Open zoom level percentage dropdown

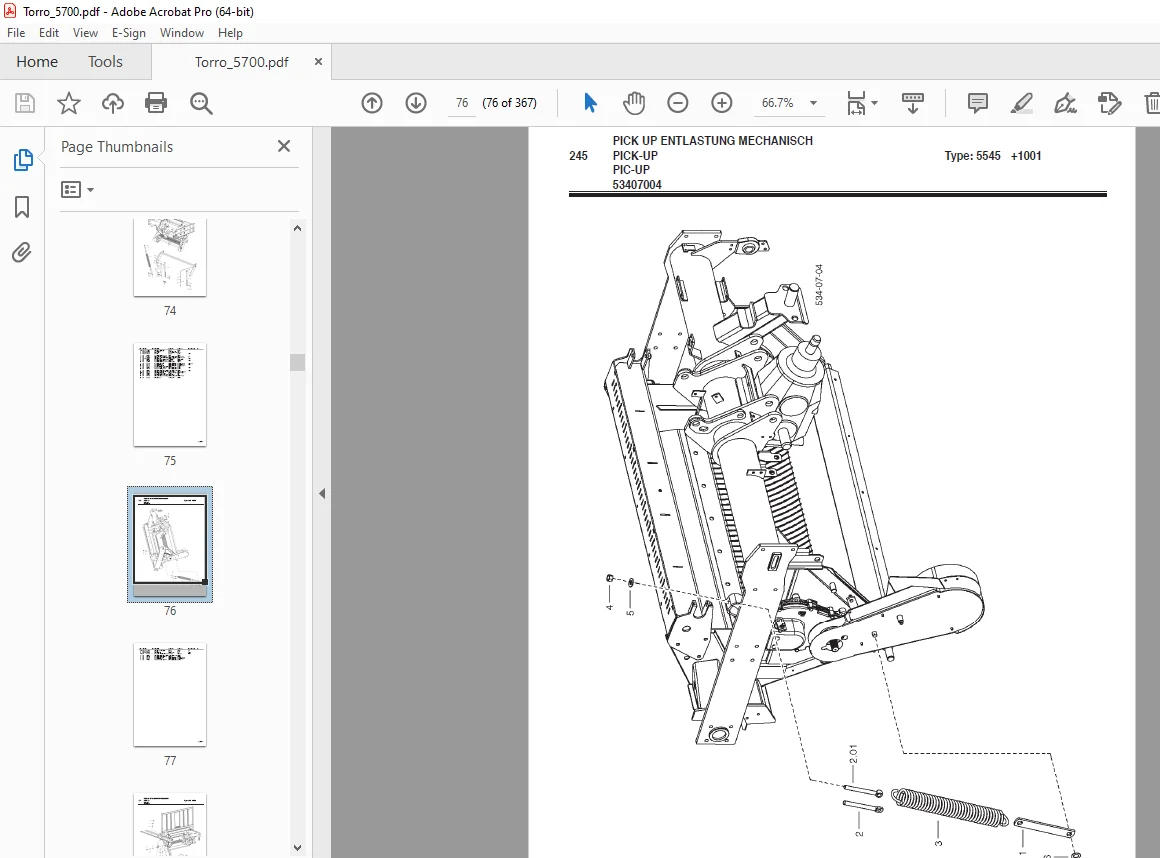click(x=814, y=103)
